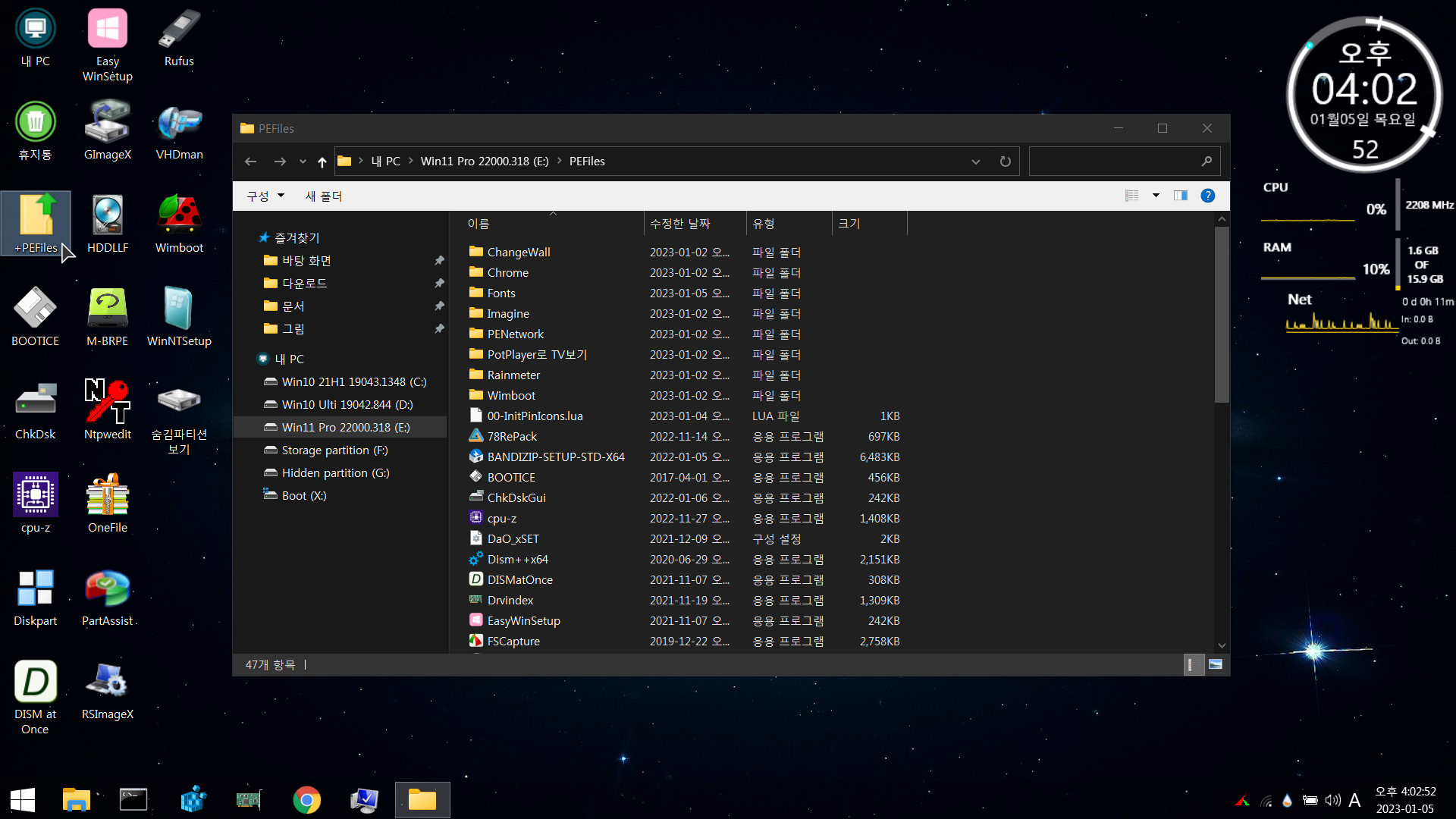Click the volume icon in system tray
The height and width of the screenshot is (819, 1456).
(1333, 800)
